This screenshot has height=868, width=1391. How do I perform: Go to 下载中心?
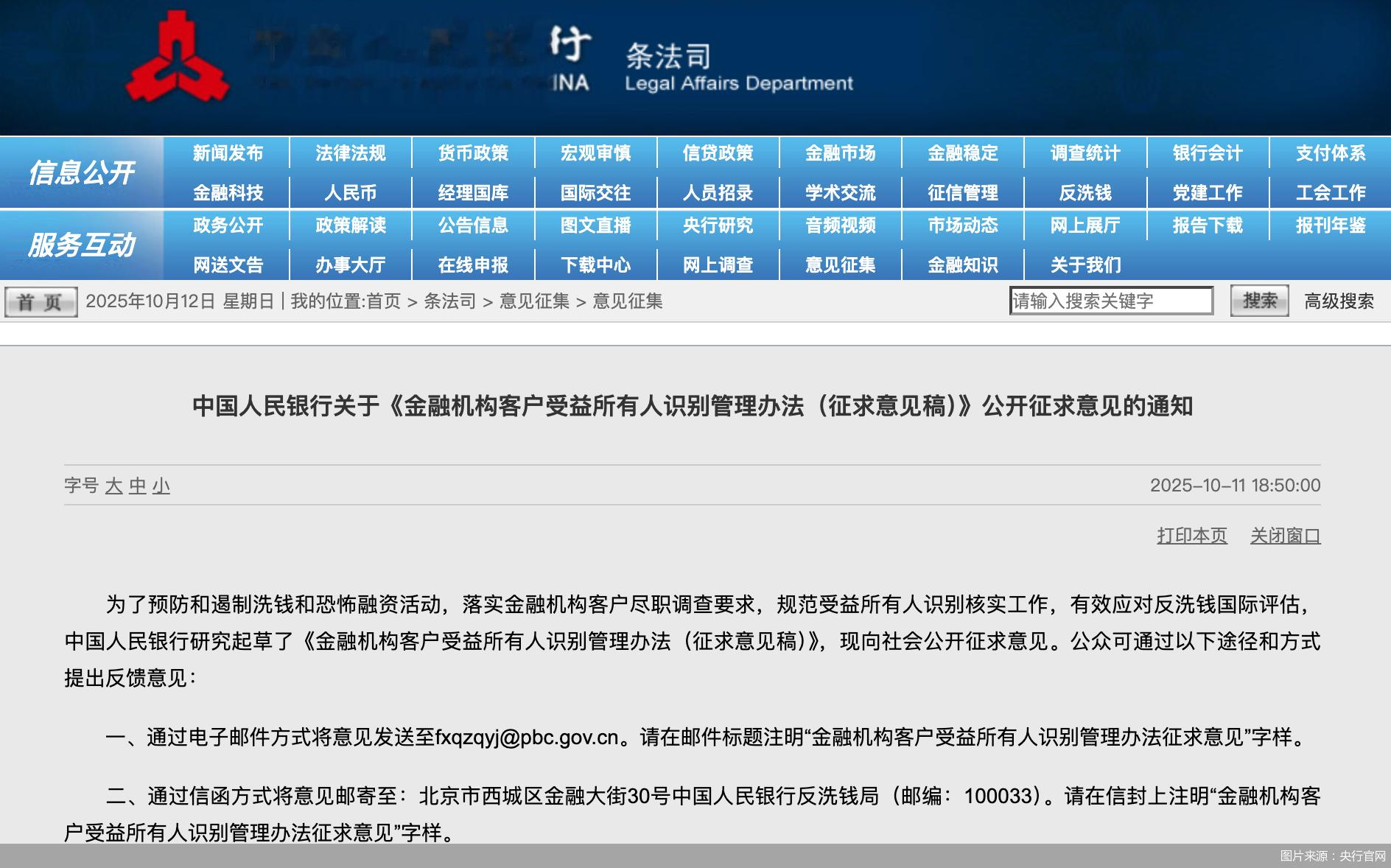tap(595, 265)
